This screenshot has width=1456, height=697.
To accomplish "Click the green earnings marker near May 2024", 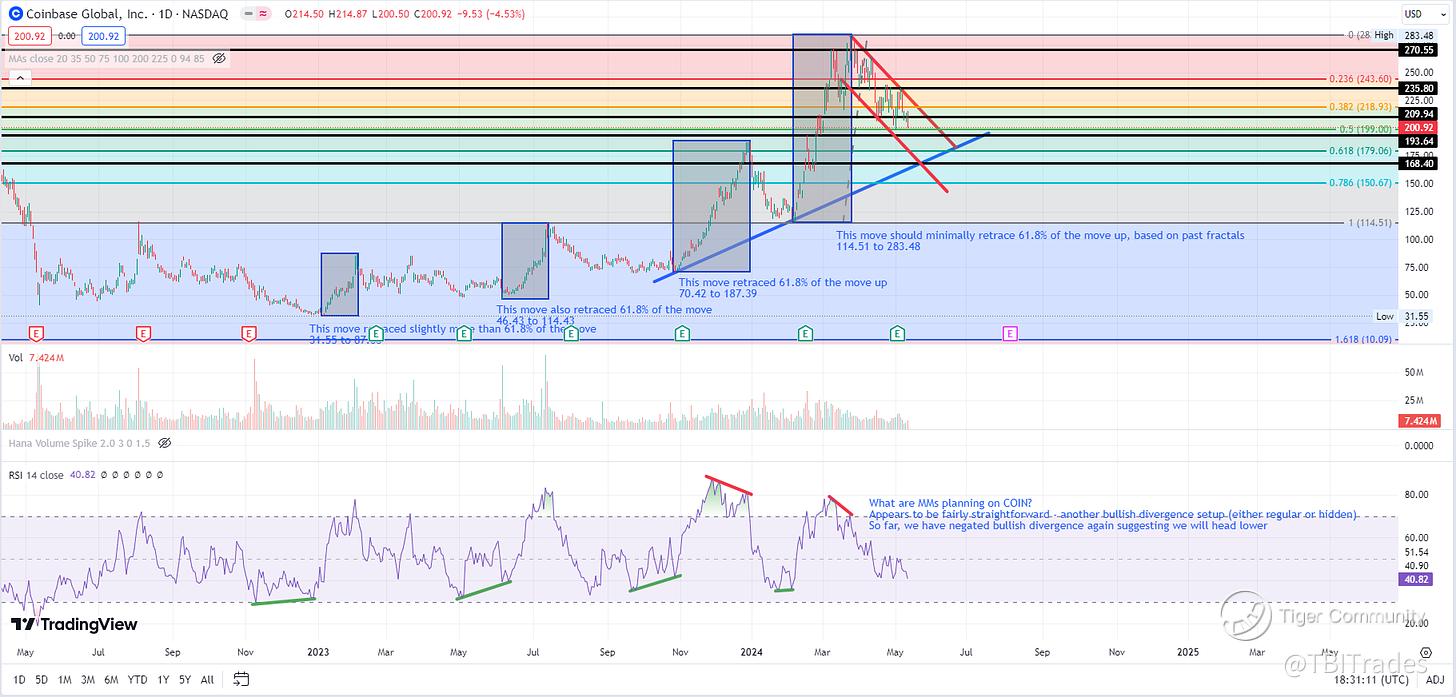I will pos(898,332).
